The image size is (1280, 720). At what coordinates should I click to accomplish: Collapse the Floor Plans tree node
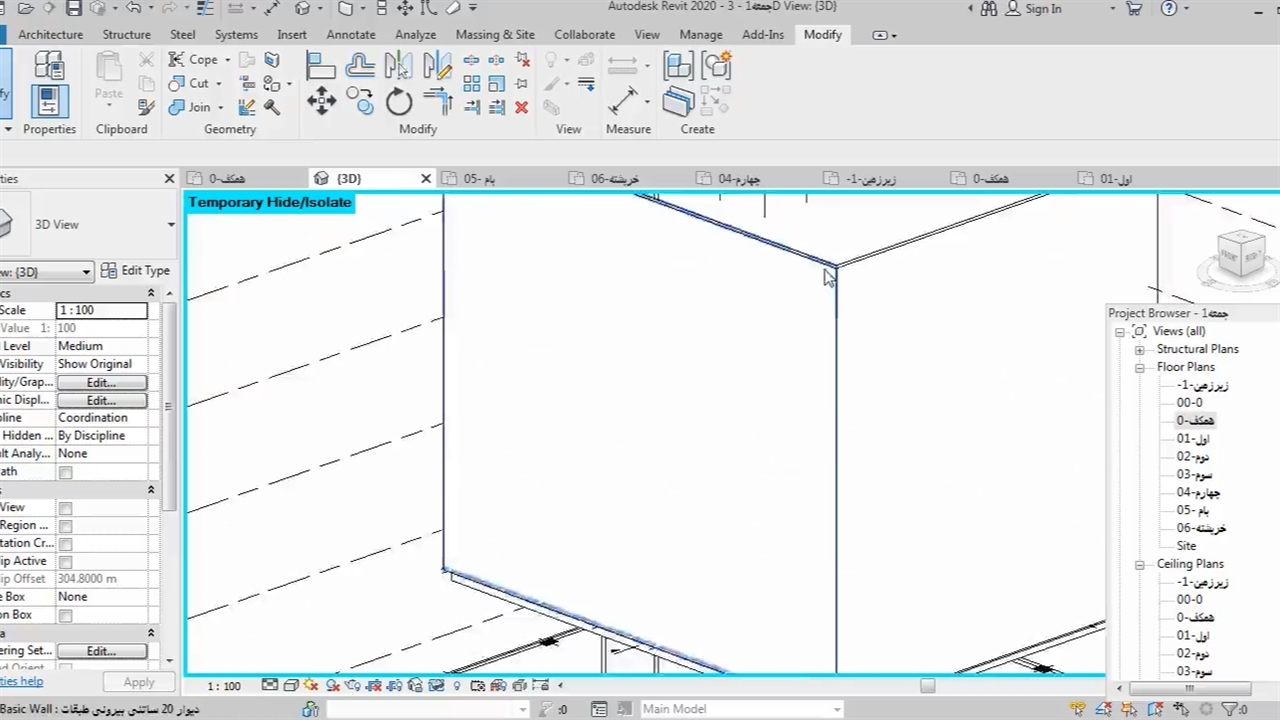1139,368
